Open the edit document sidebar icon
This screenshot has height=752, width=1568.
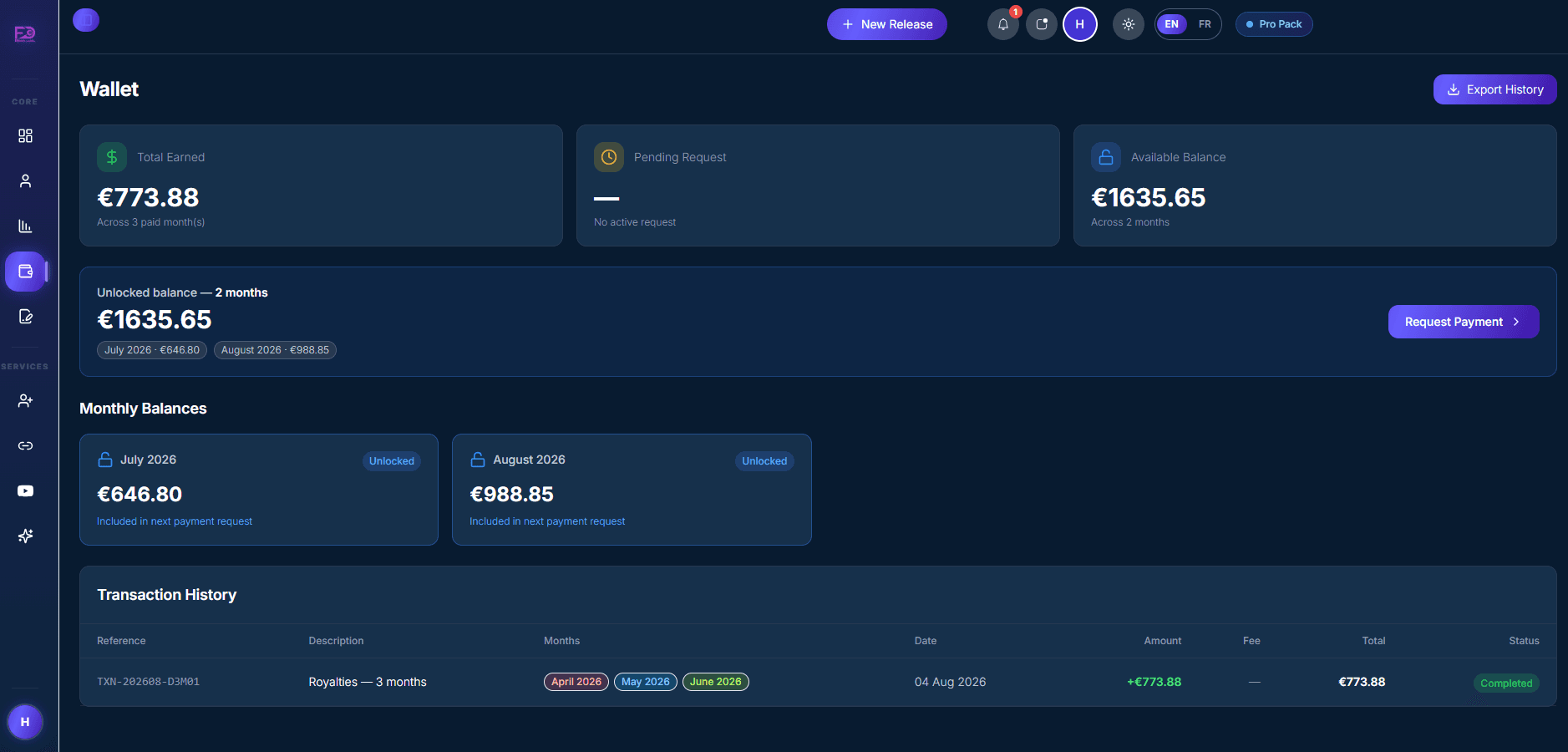pos(25,317)
